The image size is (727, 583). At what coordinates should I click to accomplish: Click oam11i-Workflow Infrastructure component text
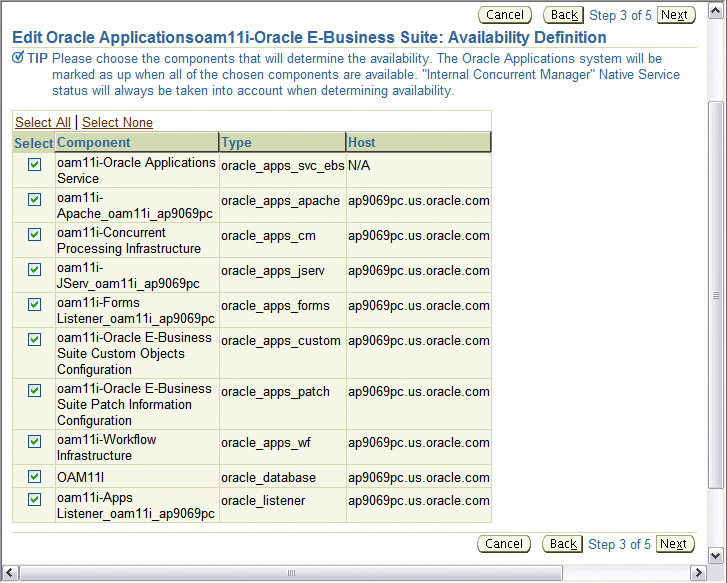click(107, 448)
